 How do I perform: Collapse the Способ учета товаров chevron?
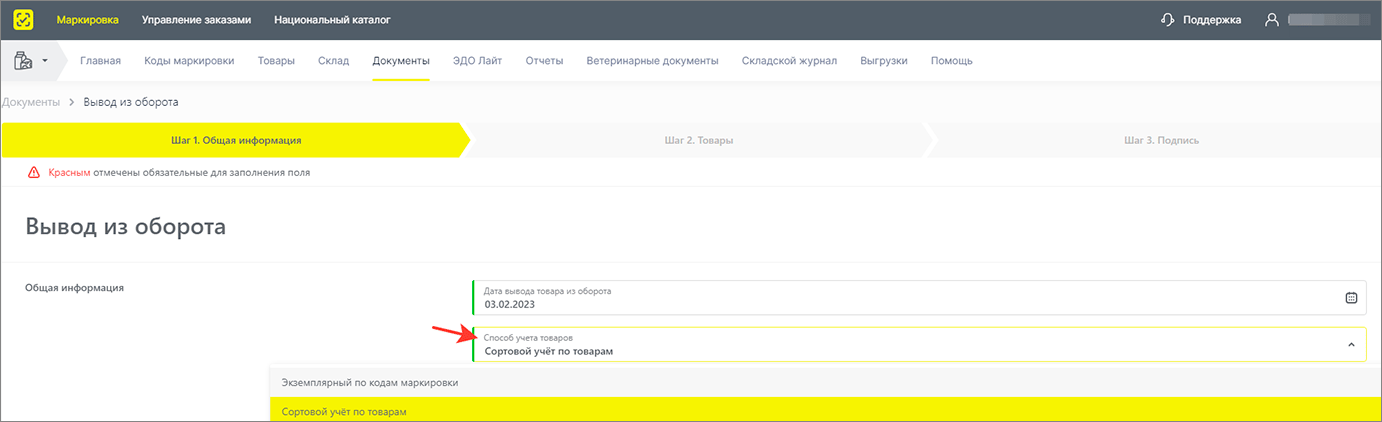click(x=1351, y=345)
